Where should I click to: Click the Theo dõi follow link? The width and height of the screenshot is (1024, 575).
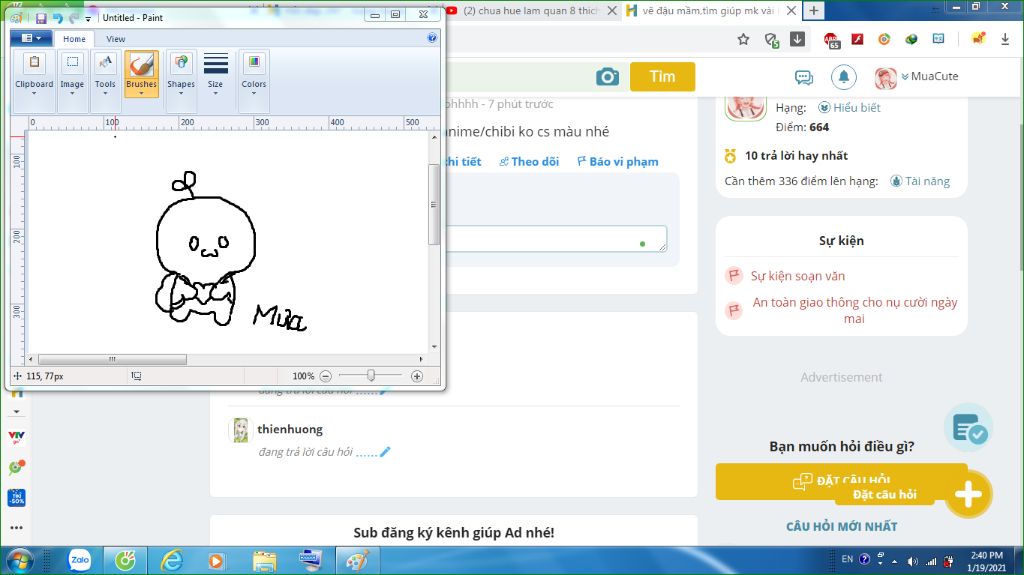(x=529, y=161)
